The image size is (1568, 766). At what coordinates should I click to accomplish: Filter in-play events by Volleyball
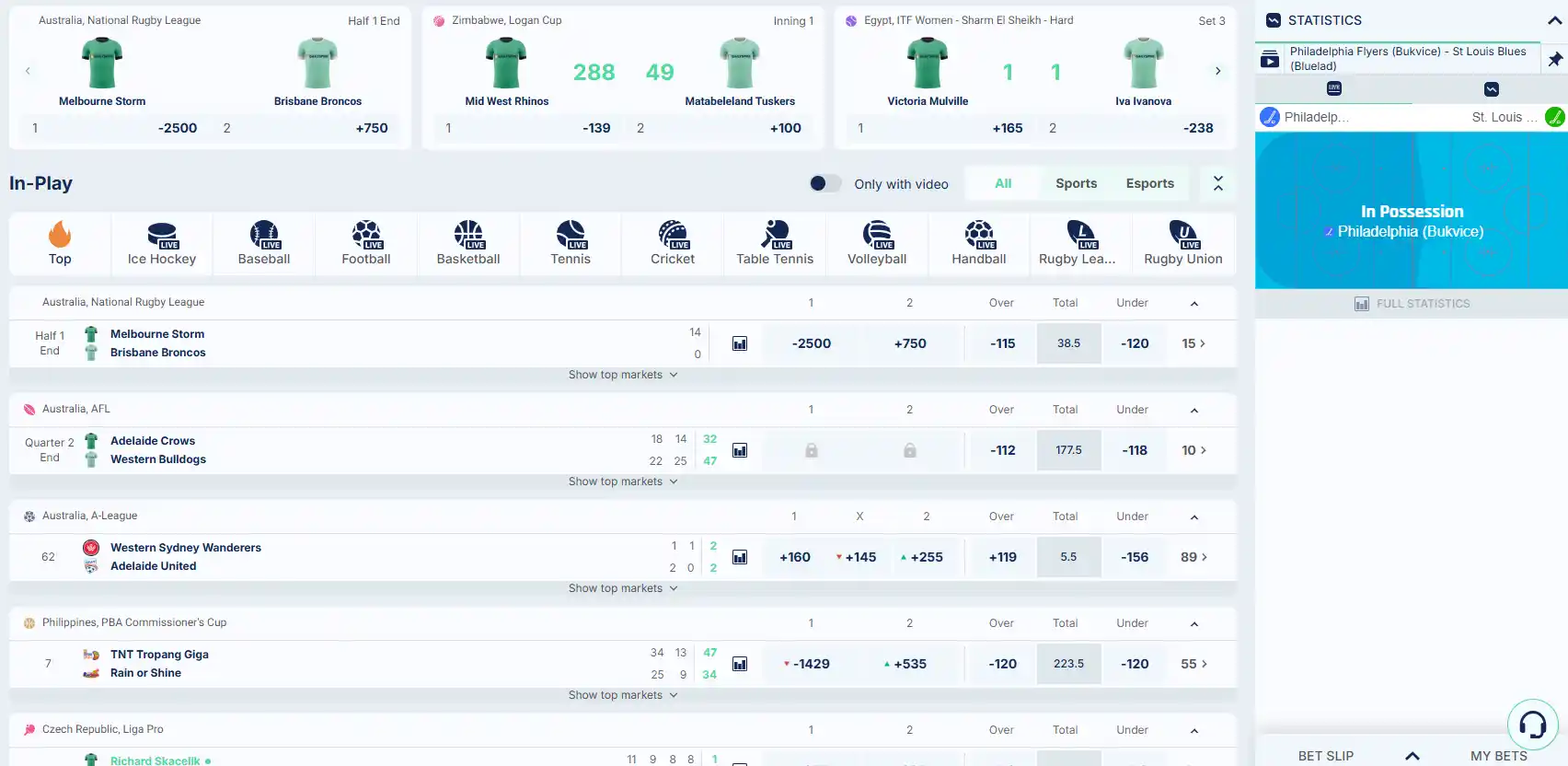[877, 244]
